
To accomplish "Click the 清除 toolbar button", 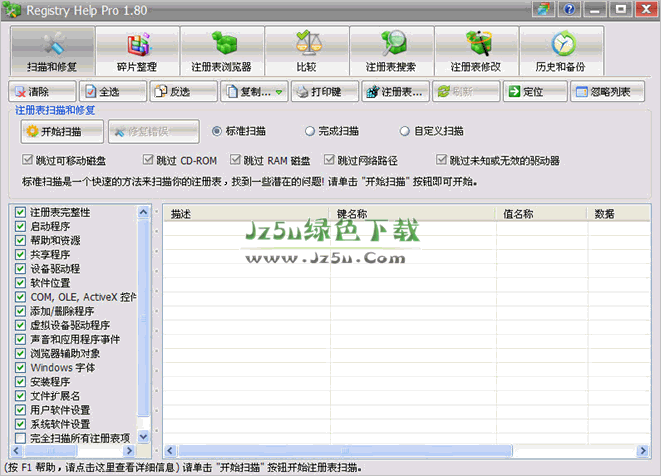I will tap(42, 91).
